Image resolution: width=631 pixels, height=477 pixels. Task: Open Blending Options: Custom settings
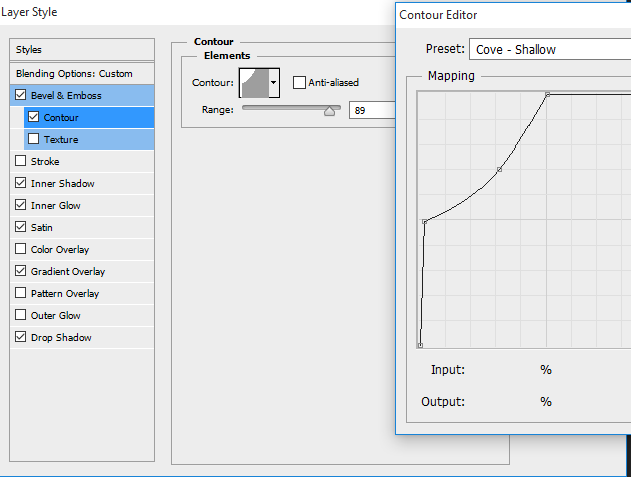click(x=82, y=74)
